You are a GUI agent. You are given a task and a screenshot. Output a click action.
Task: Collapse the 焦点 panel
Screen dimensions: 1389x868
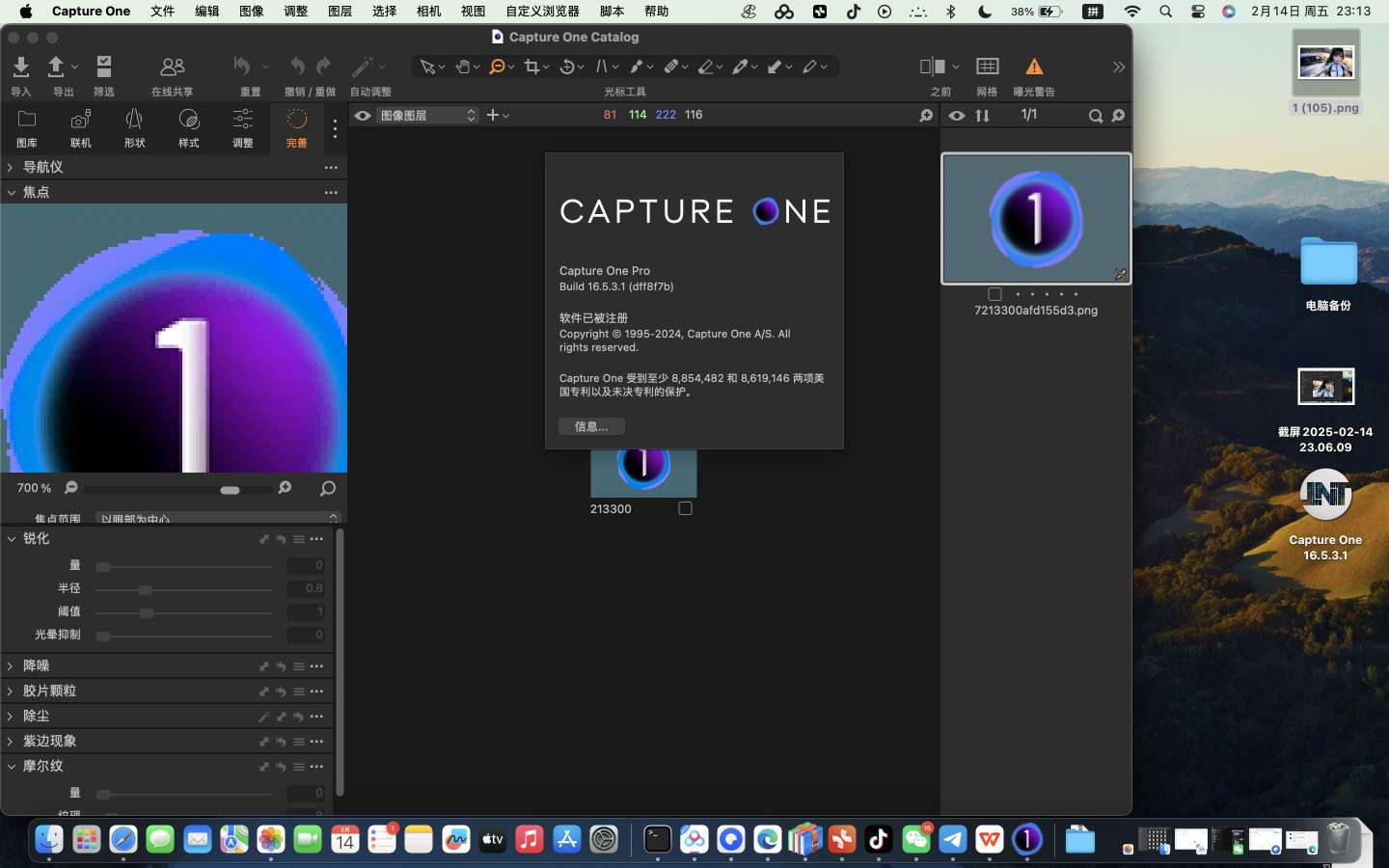11,192
